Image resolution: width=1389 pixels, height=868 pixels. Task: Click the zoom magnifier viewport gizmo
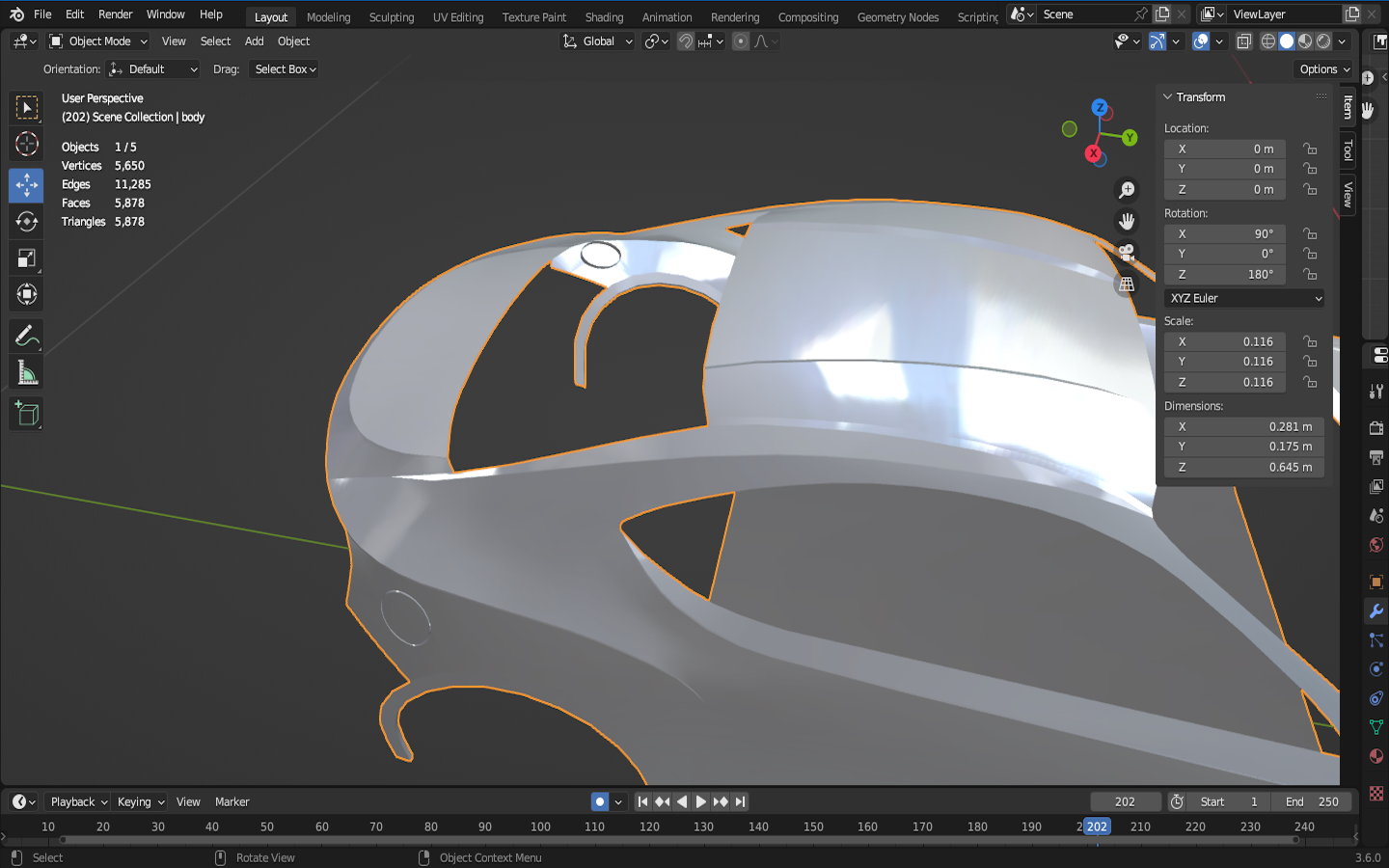(1126, 190)
